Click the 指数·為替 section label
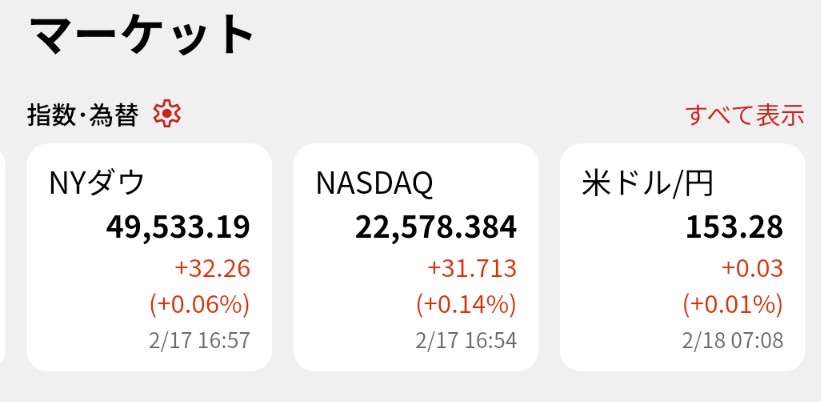The image size is (821, 402). point(82,116)
